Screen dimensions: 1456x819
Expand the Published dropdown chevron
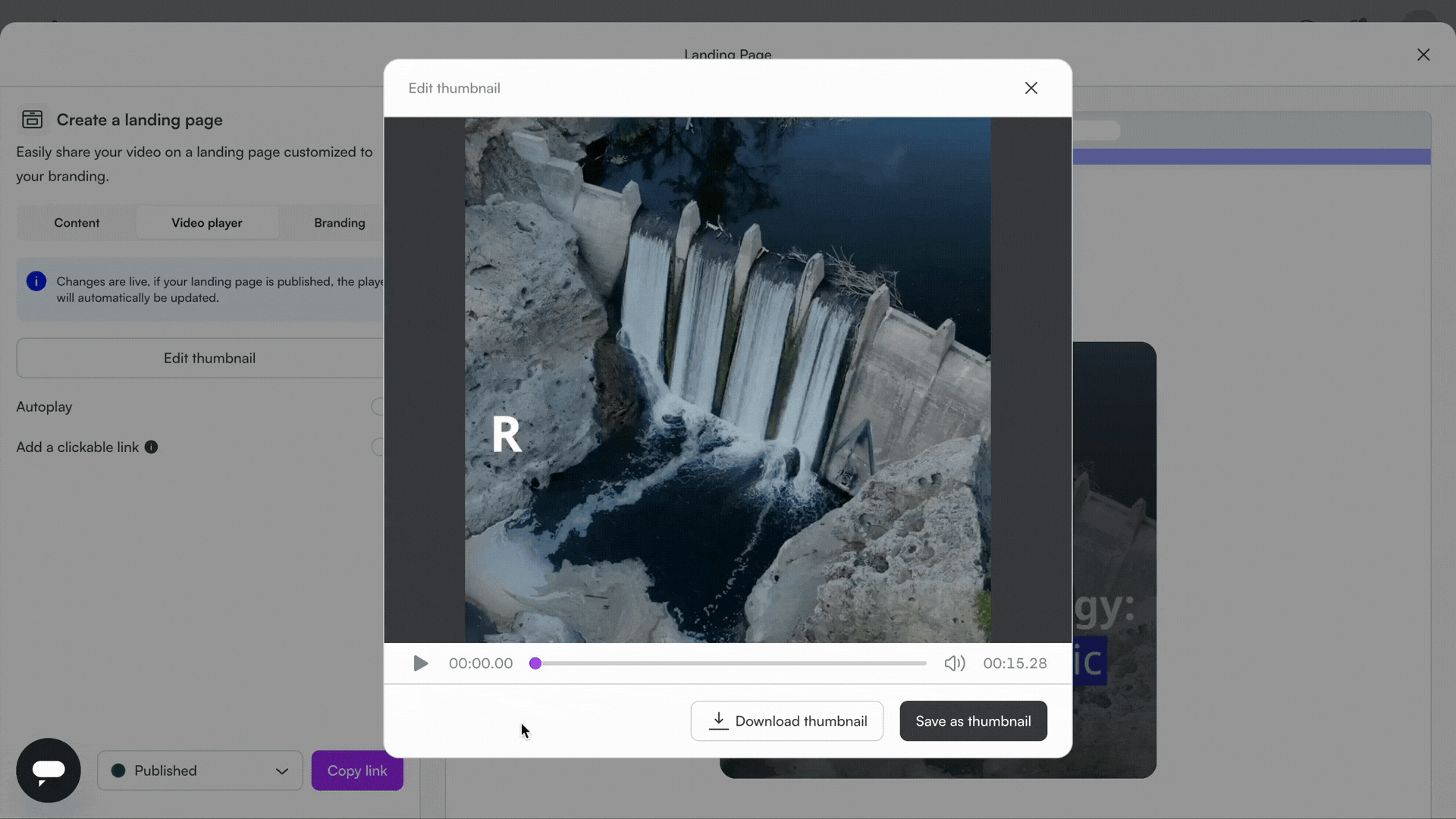click(281, 771)
